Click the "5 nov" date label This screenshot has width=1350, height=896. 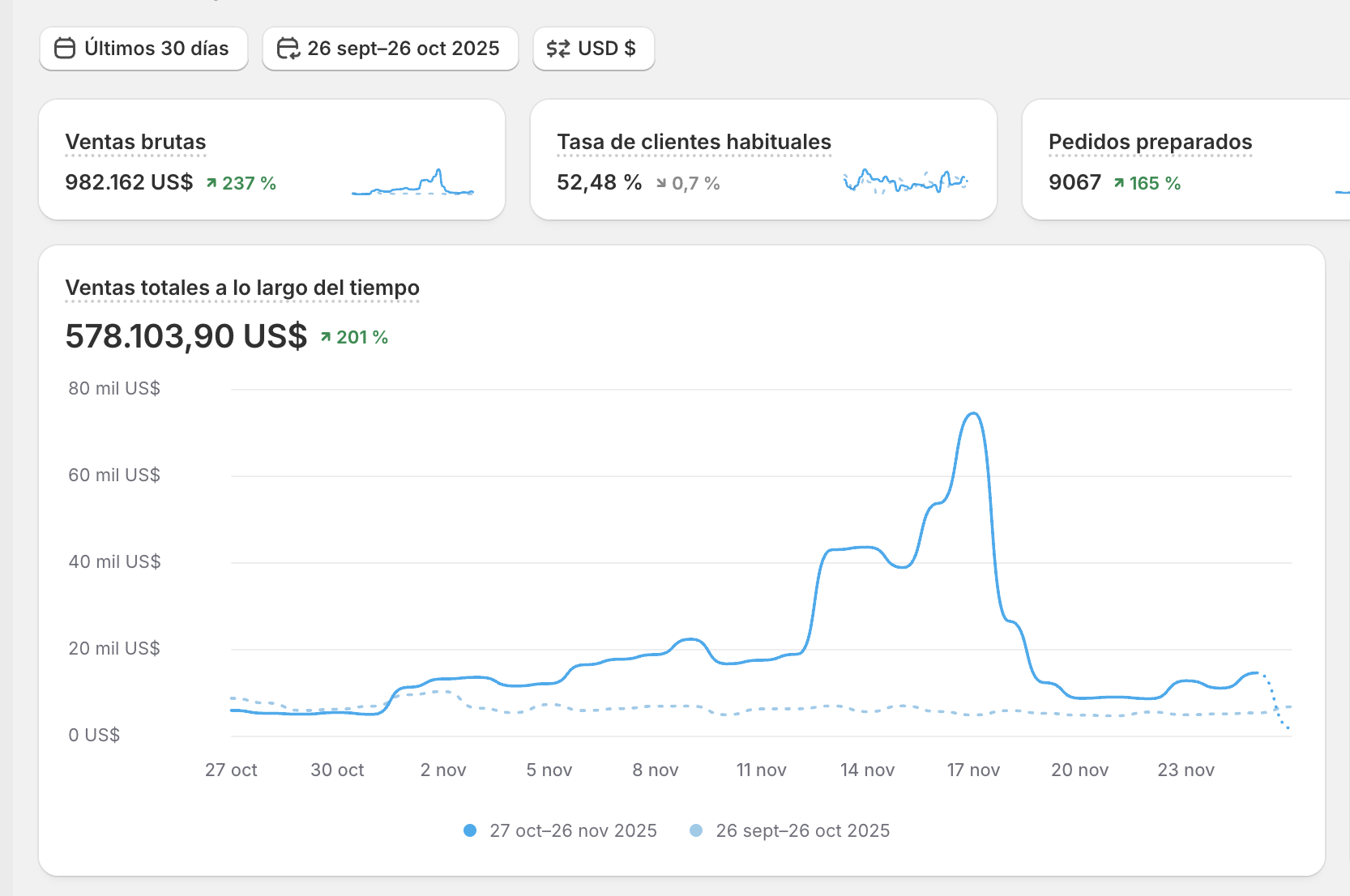(x=549, y=770)
